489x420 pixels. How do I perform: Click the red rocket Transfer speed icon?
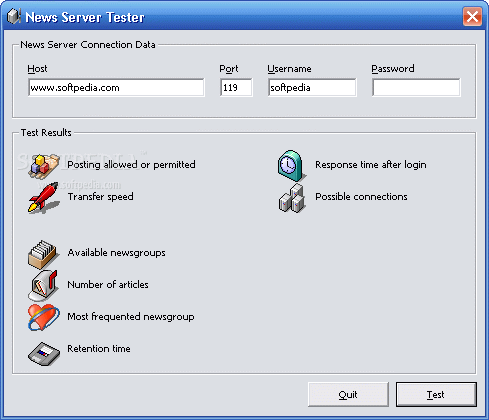tap(43, 197)
